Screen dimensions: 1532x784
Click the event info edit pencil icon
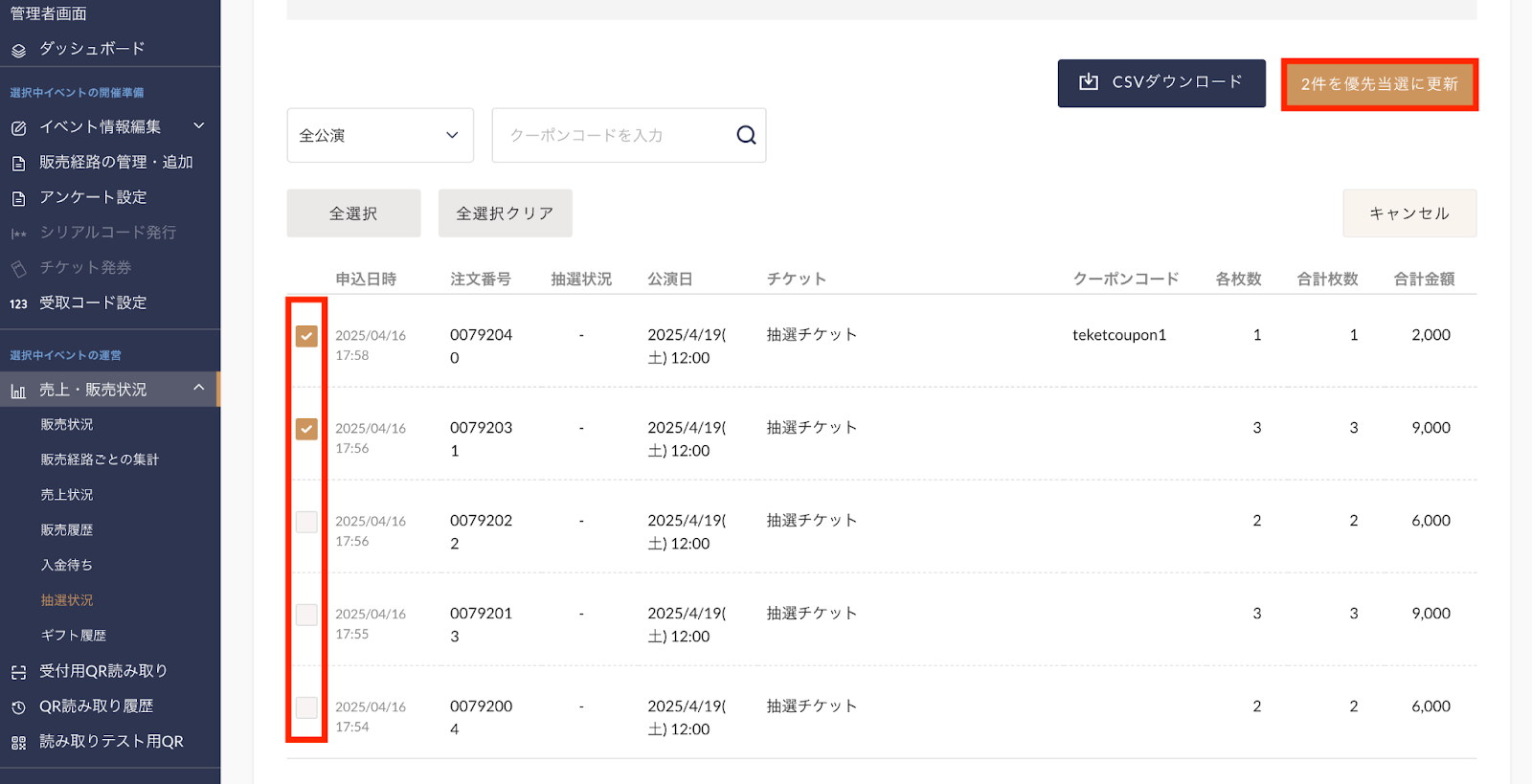[18, 127]
